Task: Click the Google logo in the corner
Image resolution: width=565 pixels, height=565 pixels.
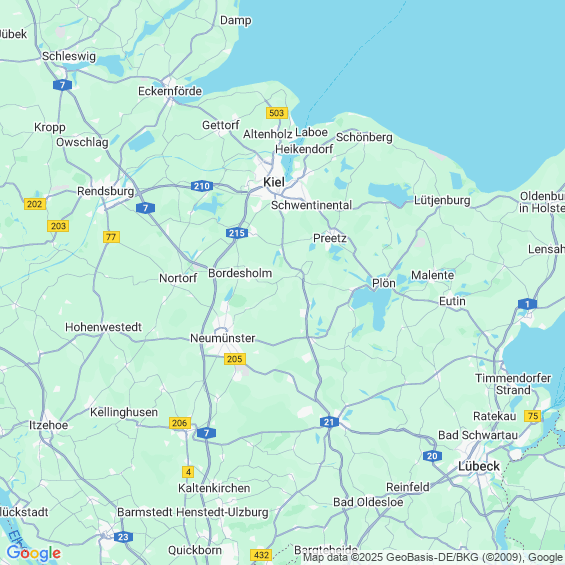Action: coord(34,553)
